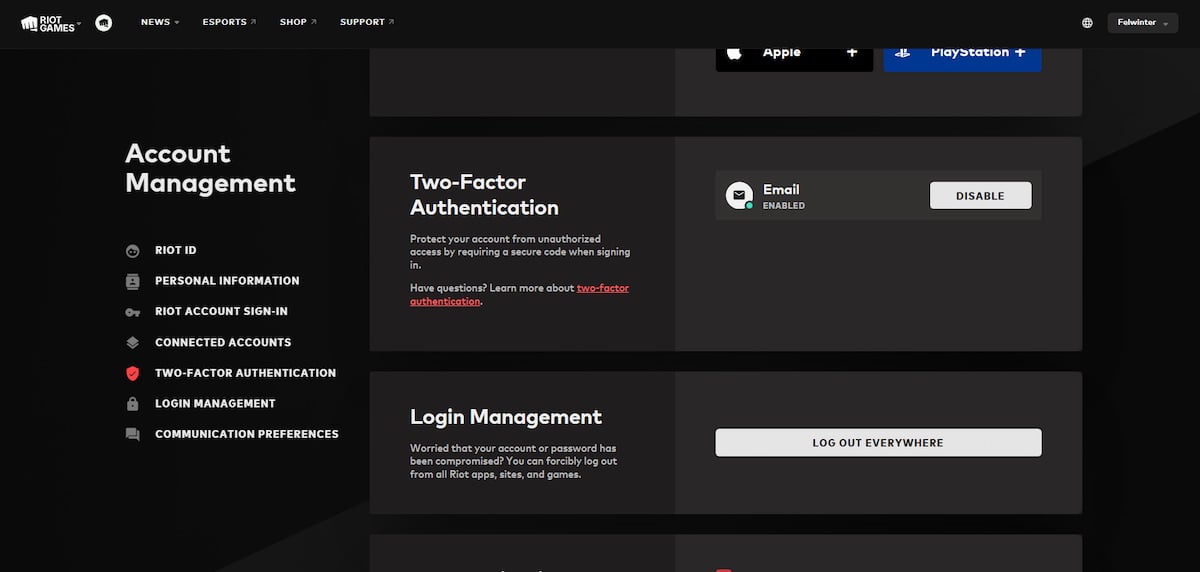Click the Connected Accounts layers icon
This screenshot has height=572, width=1200.
point(132,342)
